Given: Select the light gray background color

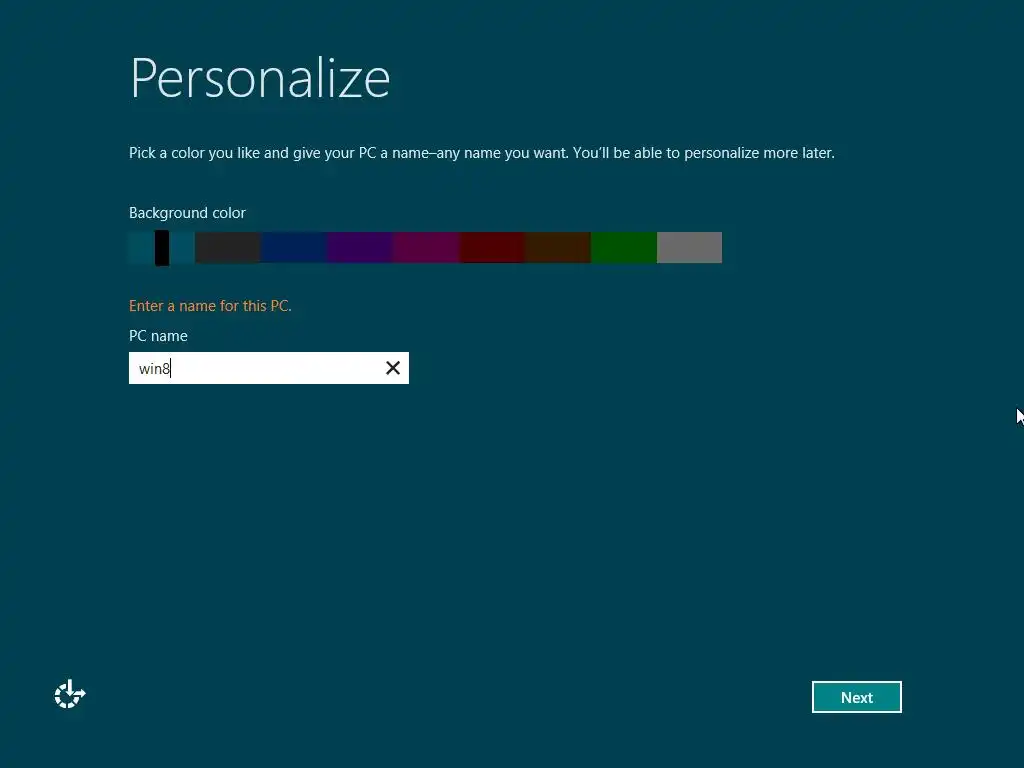Looking at the screenshot, I should pos(690,248).
